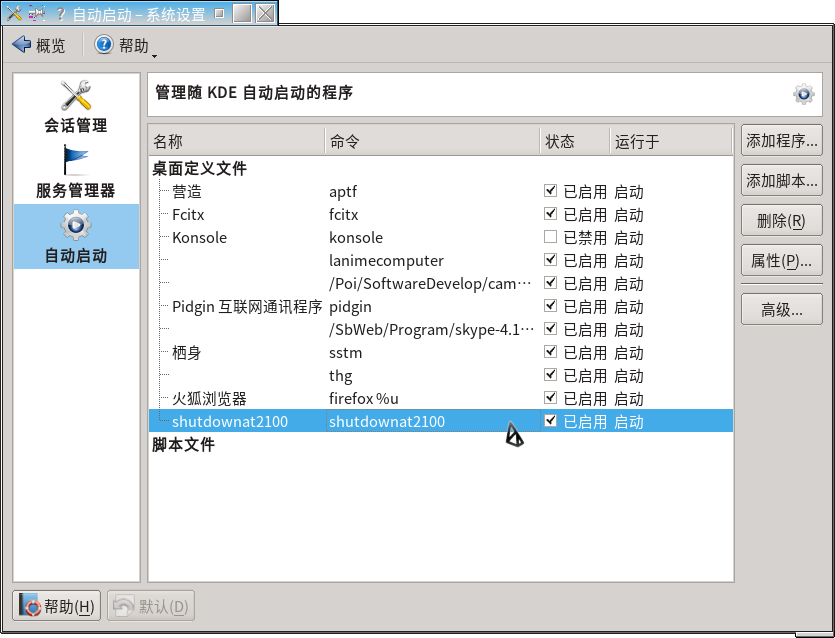
Task: Disable the Pidgin autostart checkbox
Action: coord(550,306)
